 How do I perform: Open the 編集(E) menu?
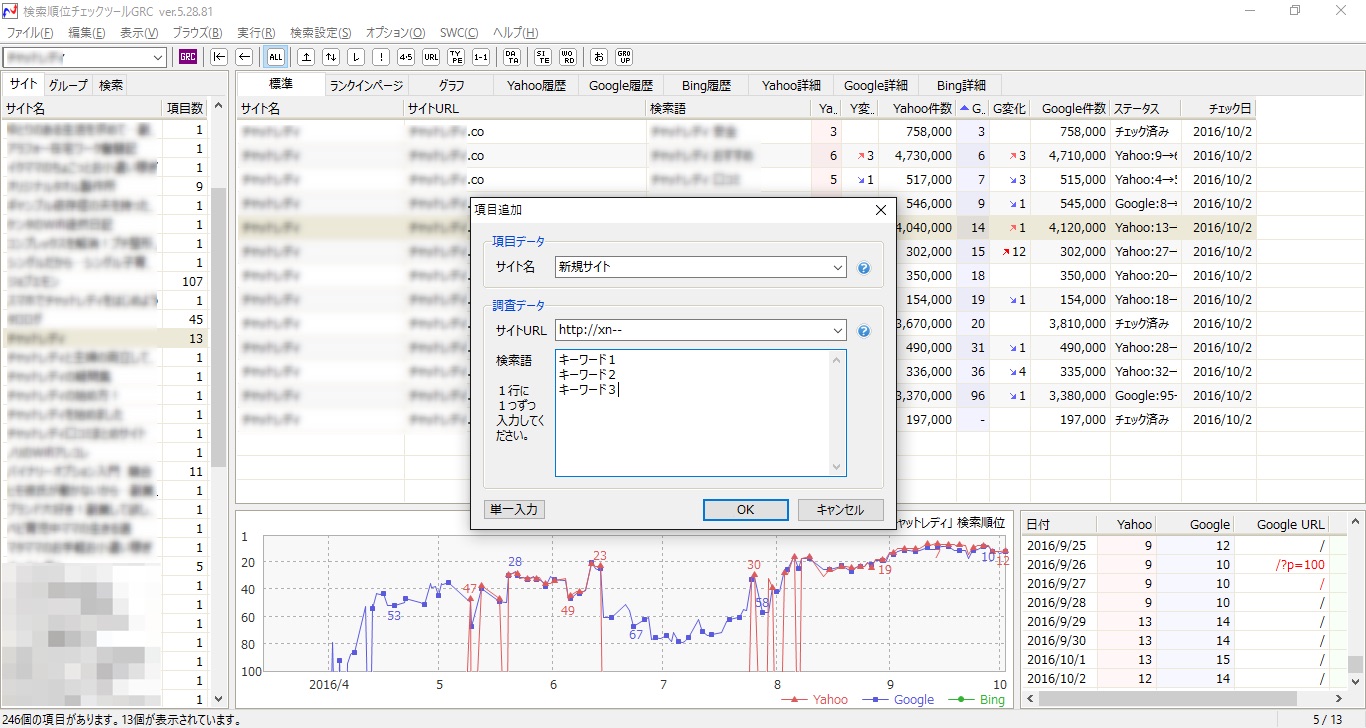pyautogui.click(x=86, y=33)
